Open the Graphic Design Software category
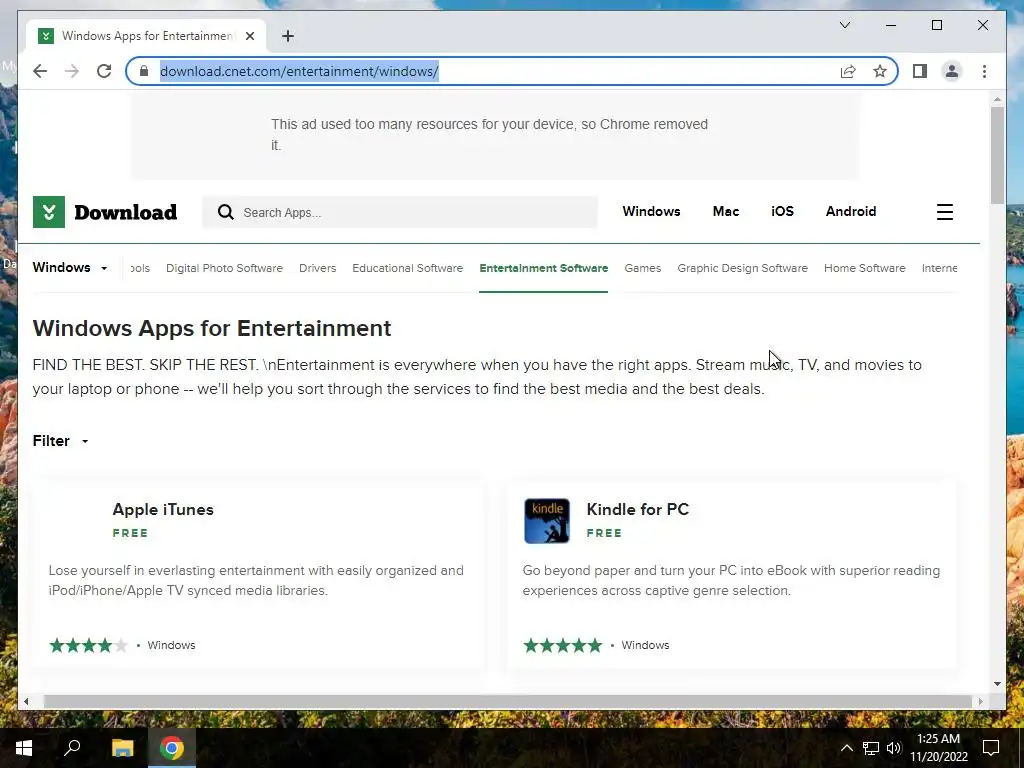 (743, 268)
